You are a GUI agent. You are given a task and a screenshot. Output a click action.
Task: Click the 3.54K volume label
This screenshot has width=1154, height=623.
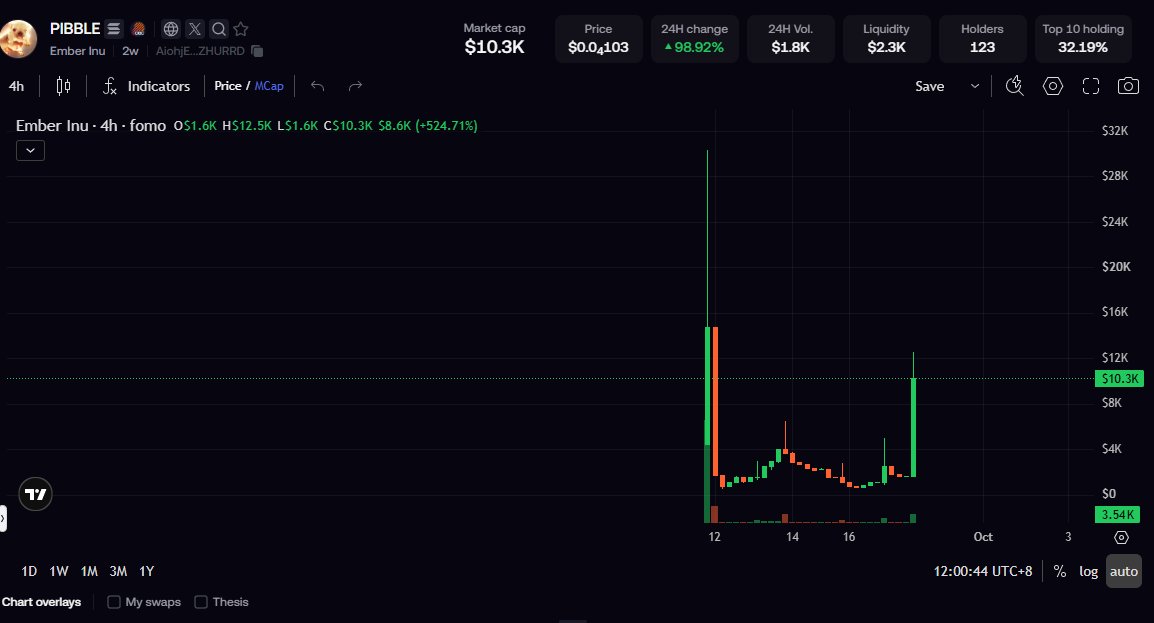click(x=1117, y=515)
